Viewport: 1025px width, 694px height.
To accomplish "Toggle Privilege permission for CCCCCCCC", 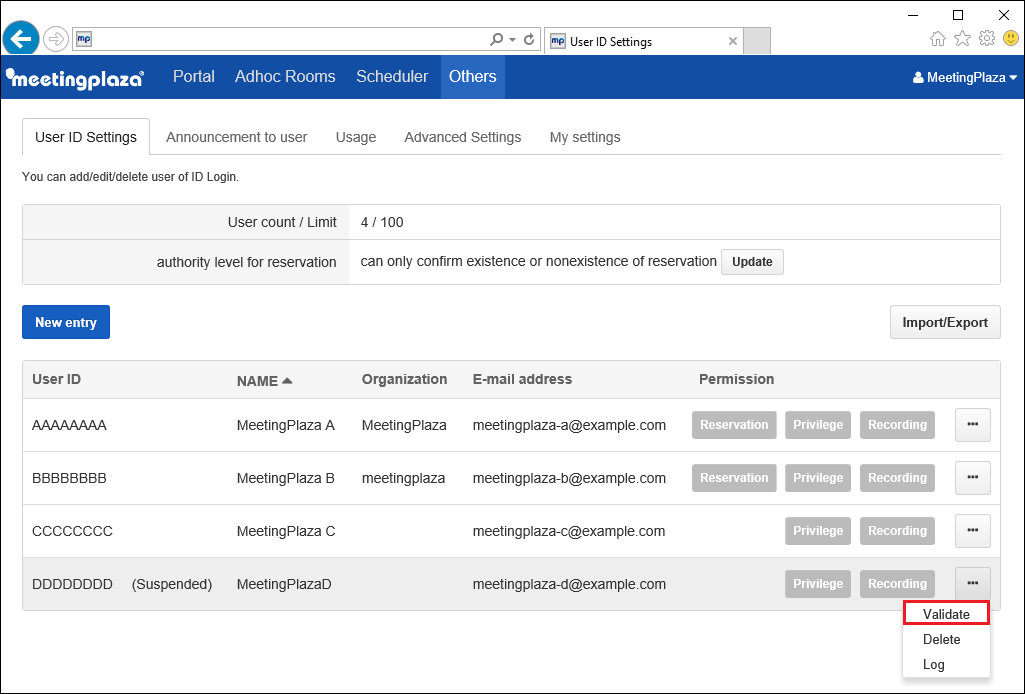I will point(818,531).
